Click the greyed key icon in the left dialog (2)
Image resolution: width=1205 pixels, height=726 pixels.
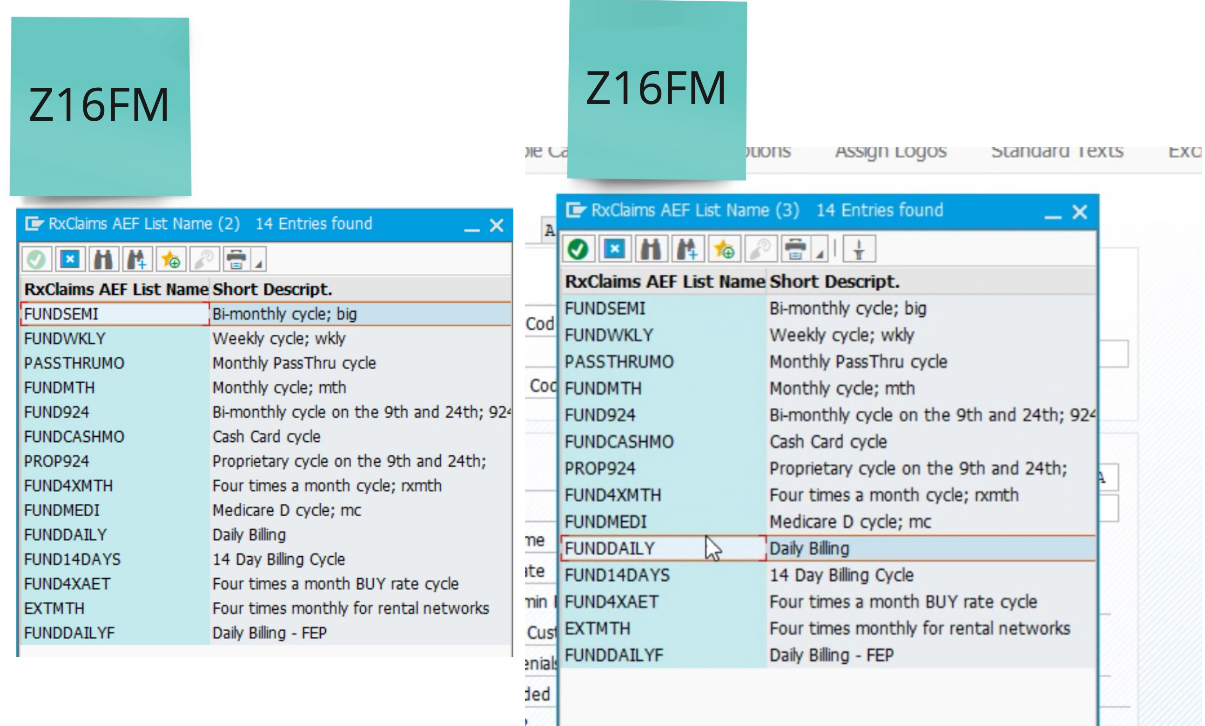point(203,260)
